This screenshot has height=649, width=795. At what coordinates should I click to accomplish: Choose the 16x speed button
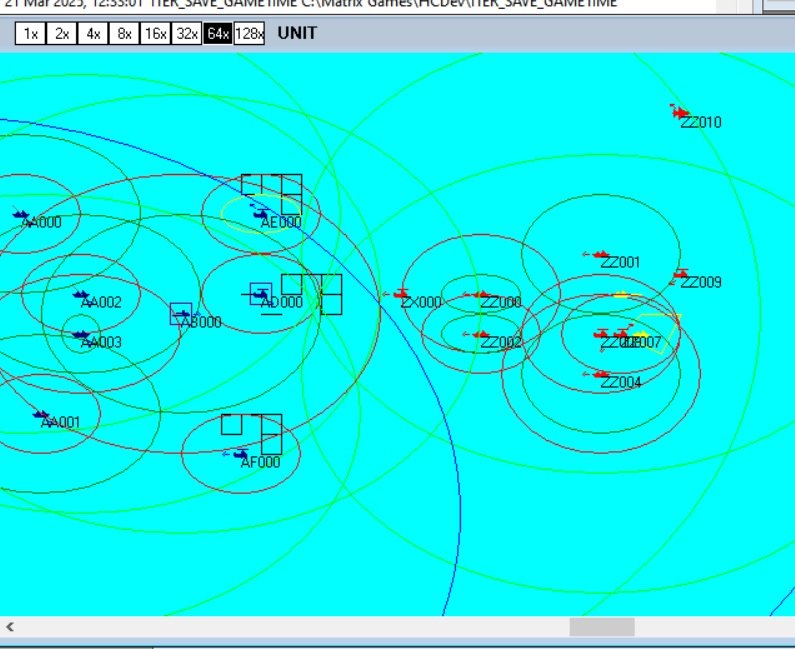coord(155,34)
